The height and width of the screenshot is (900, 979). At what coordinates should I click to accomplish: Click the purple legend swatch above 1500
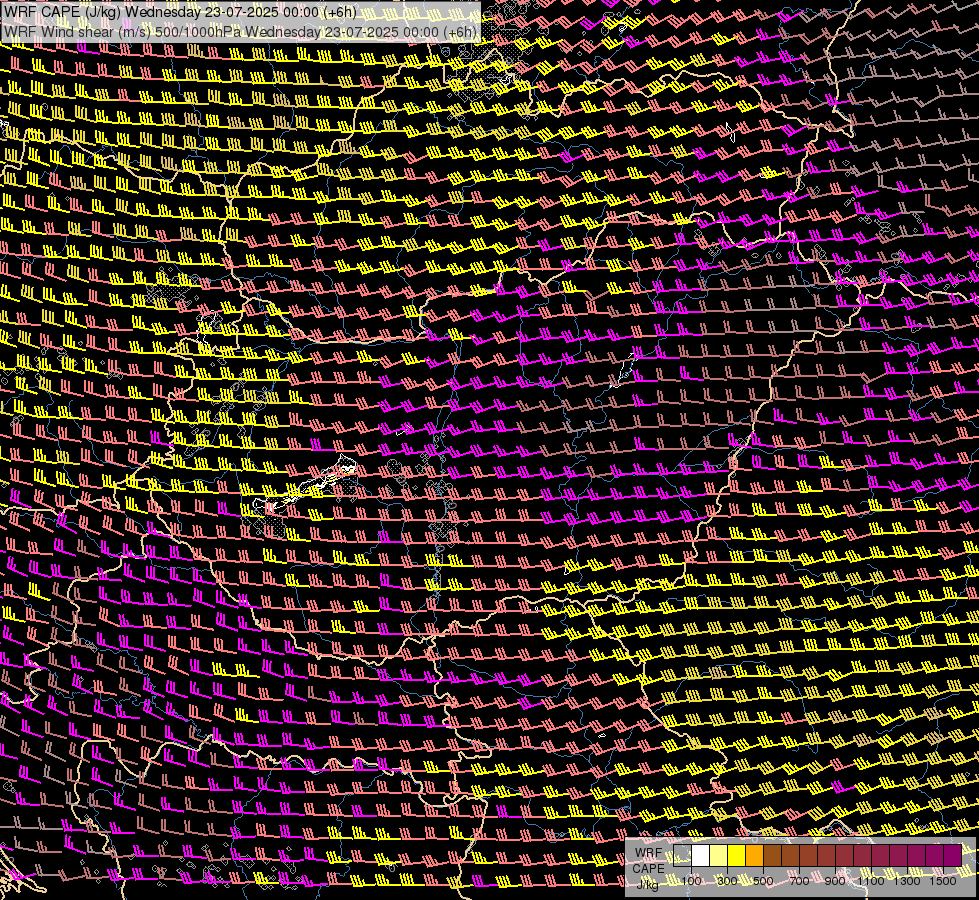pos(953,856)
